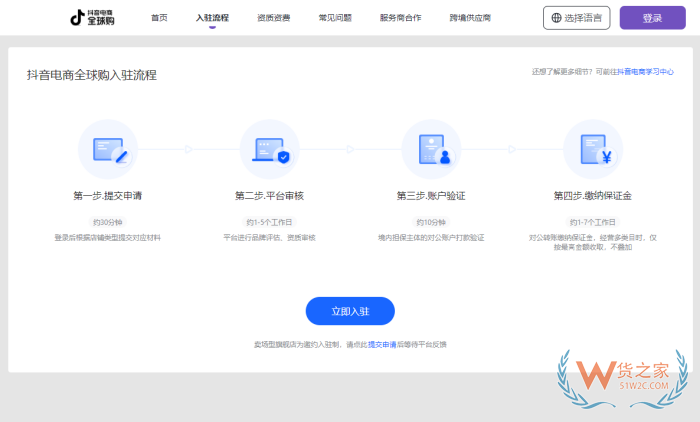The height and width of the screenshot is (422, 700).
Task: Click the Douyin 全球购 logo
Action: pyautogui.click(x=92, y=17)
